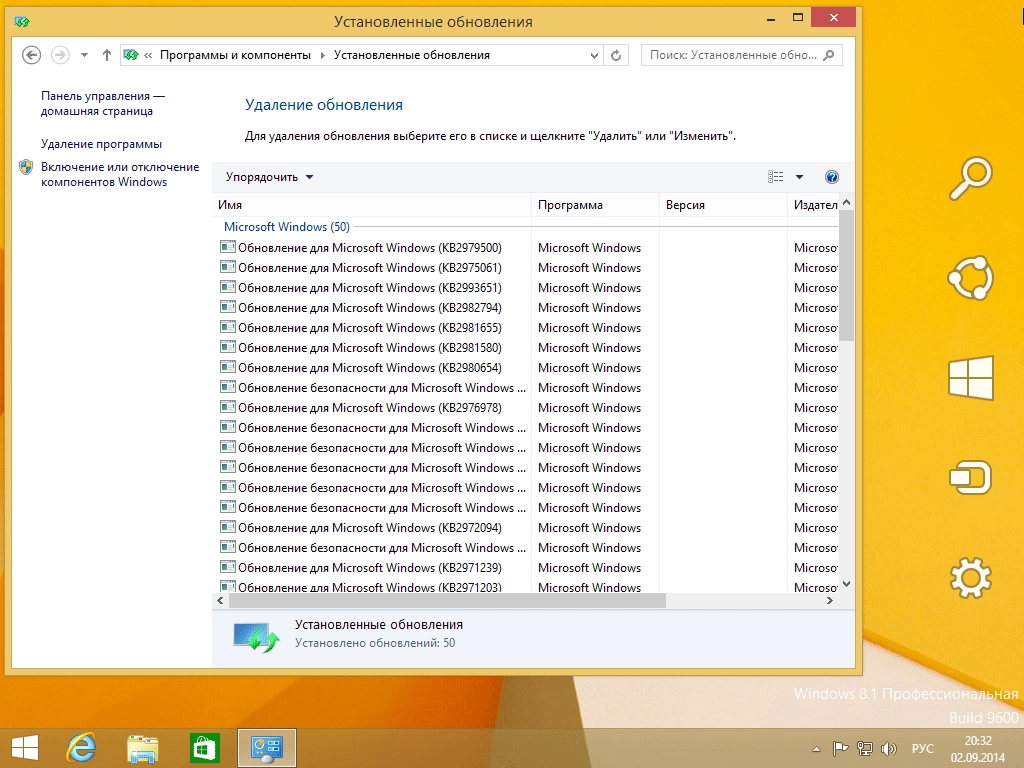This screenshot has height=768, width=1024.
Task: Open volume control in the tray
Action: click(x=889, y=749)
